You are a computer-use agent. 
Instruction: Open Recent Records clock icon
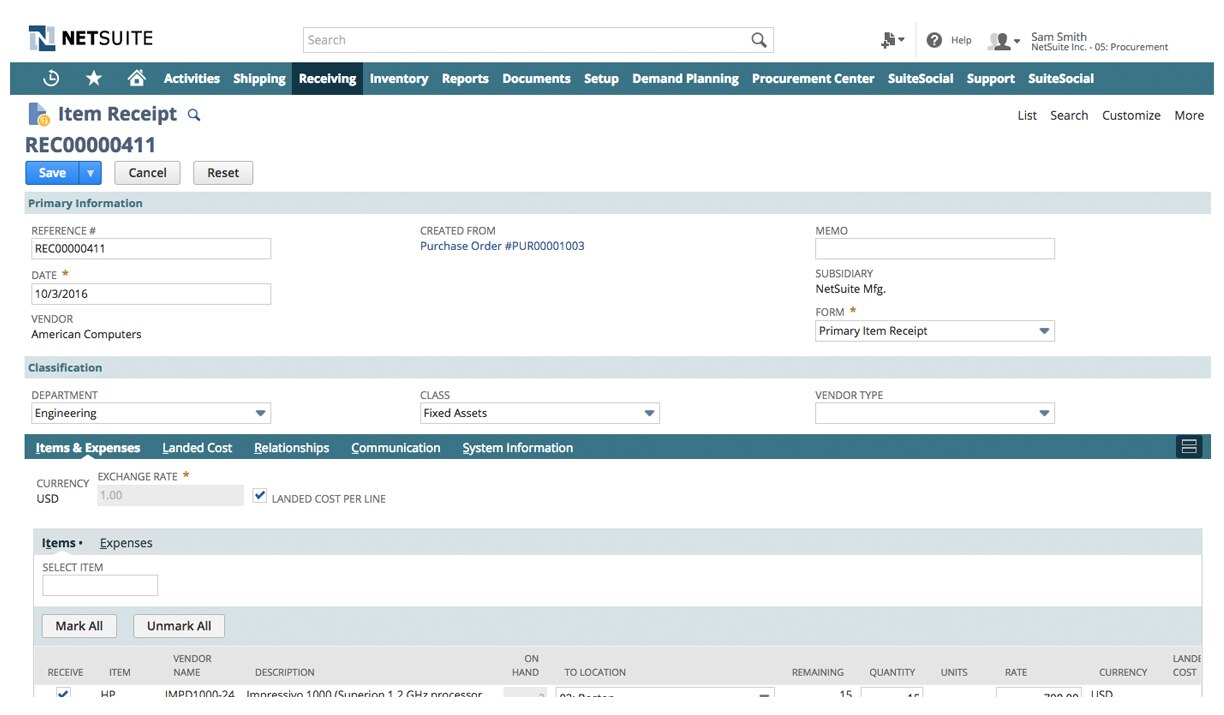tap(51, 78)
